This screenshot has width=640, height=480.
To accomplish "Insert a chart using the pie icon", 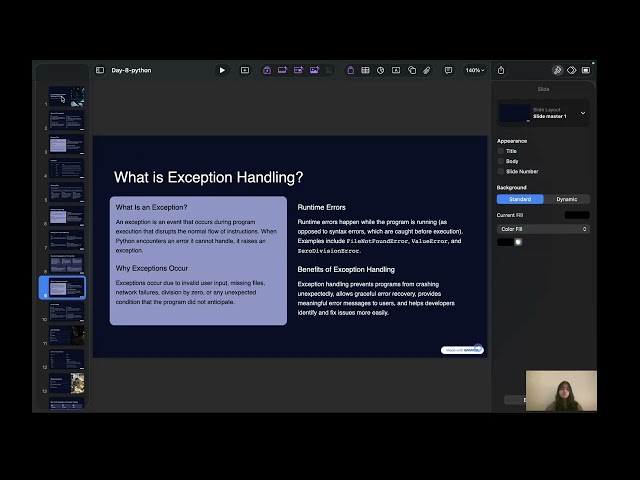I will [380, 70].
